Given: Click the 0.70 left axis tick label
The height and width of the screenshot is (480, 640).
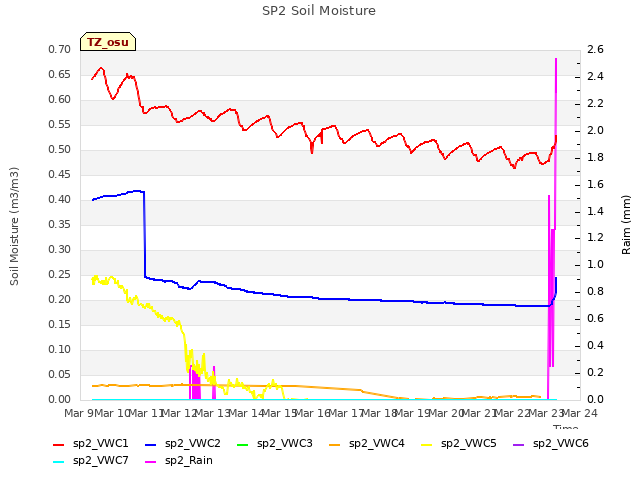Looking at the screenshot, I should (x=60, y=49).
